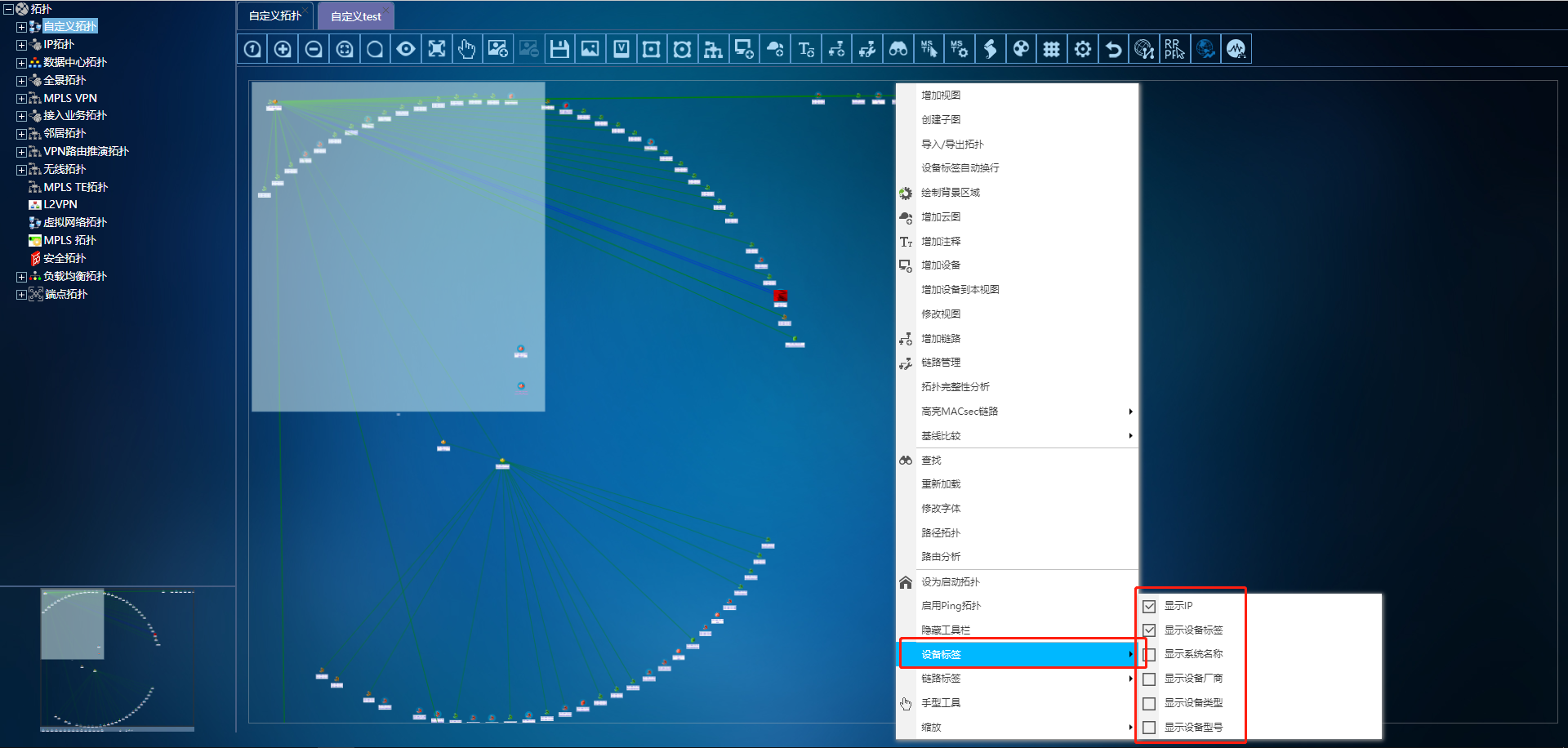This screenshot has width=1568, height=748.
Task: Open the 基线比较 submenu arrow
Action: [x=1130, y=436]
